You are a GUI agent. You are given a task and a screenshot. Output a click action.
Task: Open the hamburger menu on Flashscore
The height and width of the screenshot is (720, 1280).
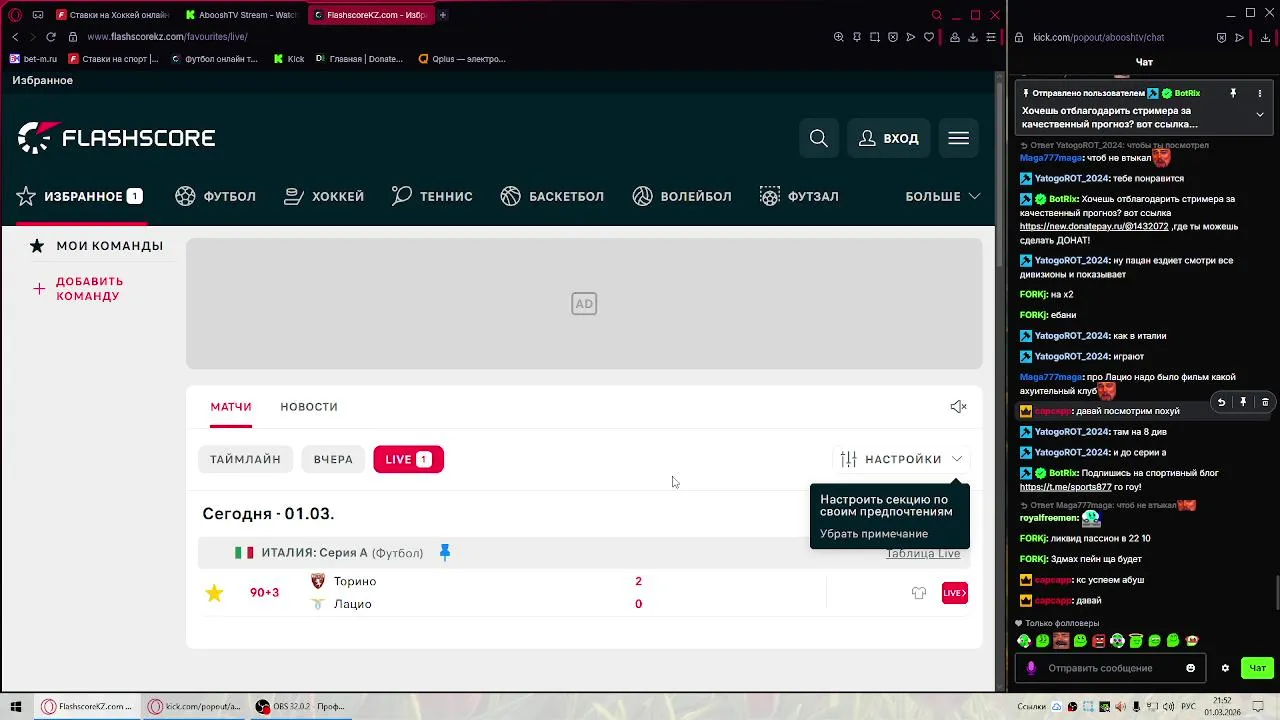[x=959, y=138]
